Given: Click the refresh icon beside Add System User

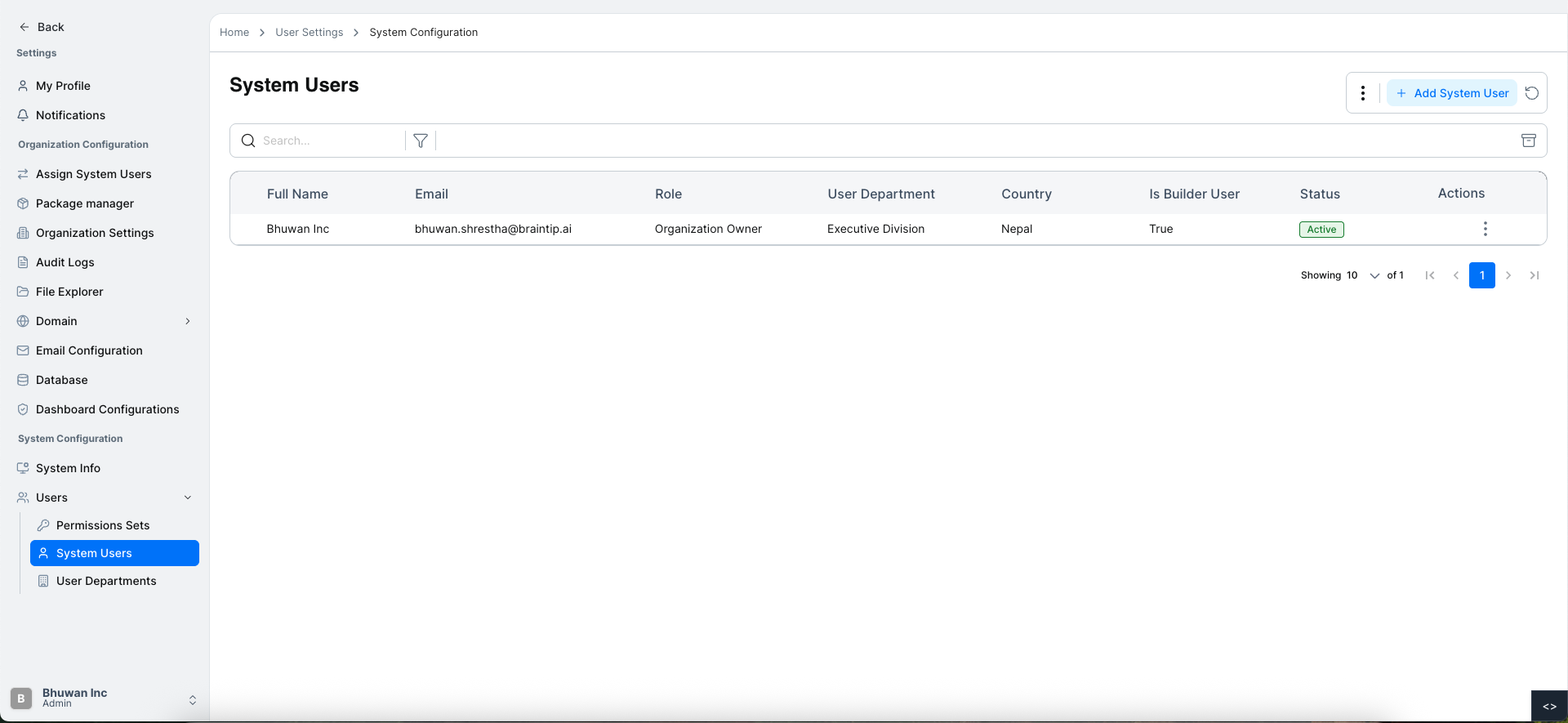Looking at the screenshot, I should [1532, 93].
